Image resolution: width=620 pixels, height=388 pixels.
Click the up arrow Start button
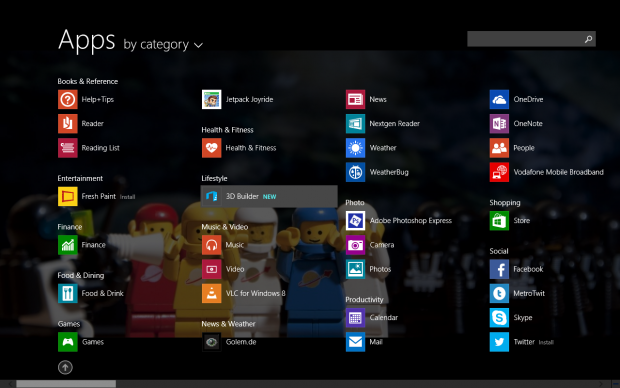65,367
